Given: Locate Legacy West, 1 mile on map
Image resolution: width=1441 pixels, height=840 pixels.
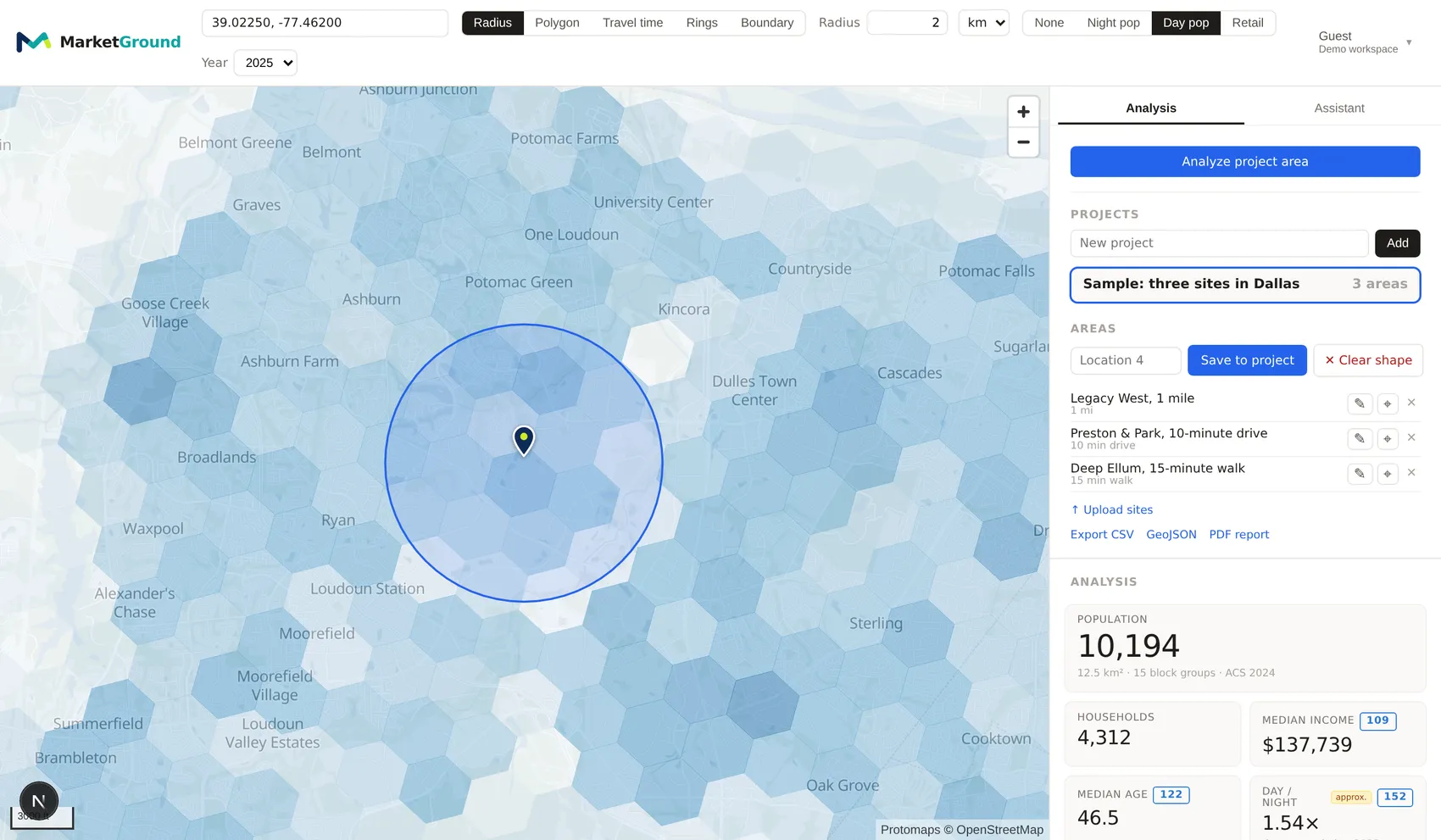Looking at the screenshot, I should (x=1388, y=403).
